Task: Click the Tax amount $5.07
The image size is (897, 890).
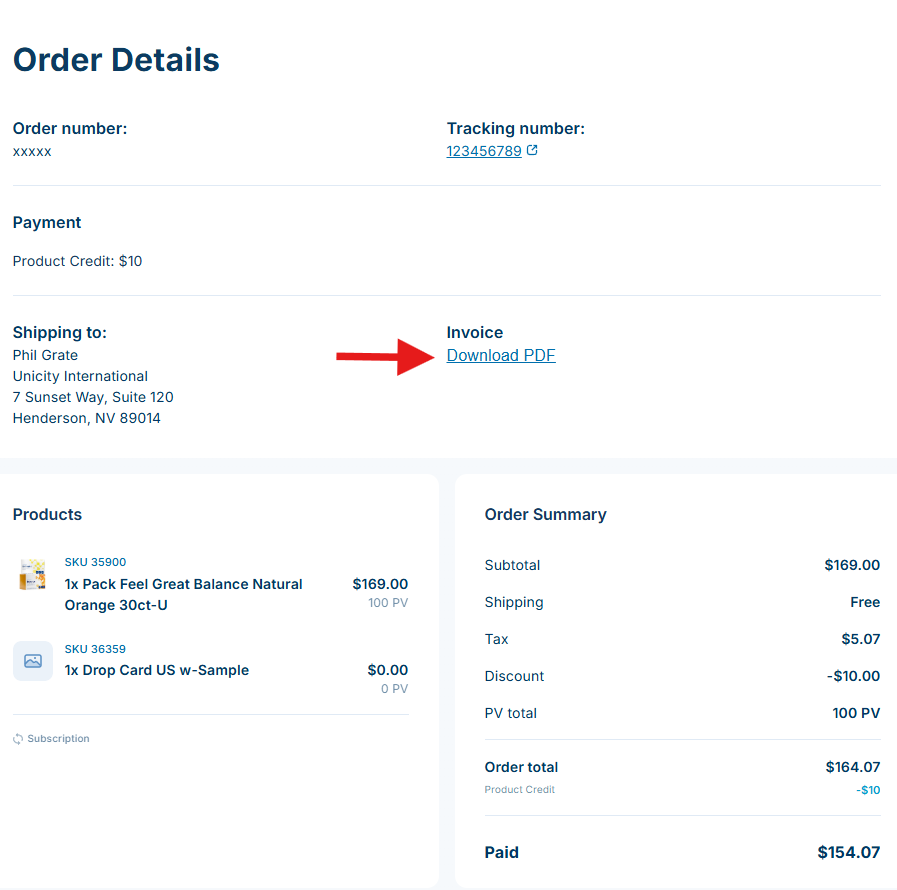Action: click(x=860, y=639)
